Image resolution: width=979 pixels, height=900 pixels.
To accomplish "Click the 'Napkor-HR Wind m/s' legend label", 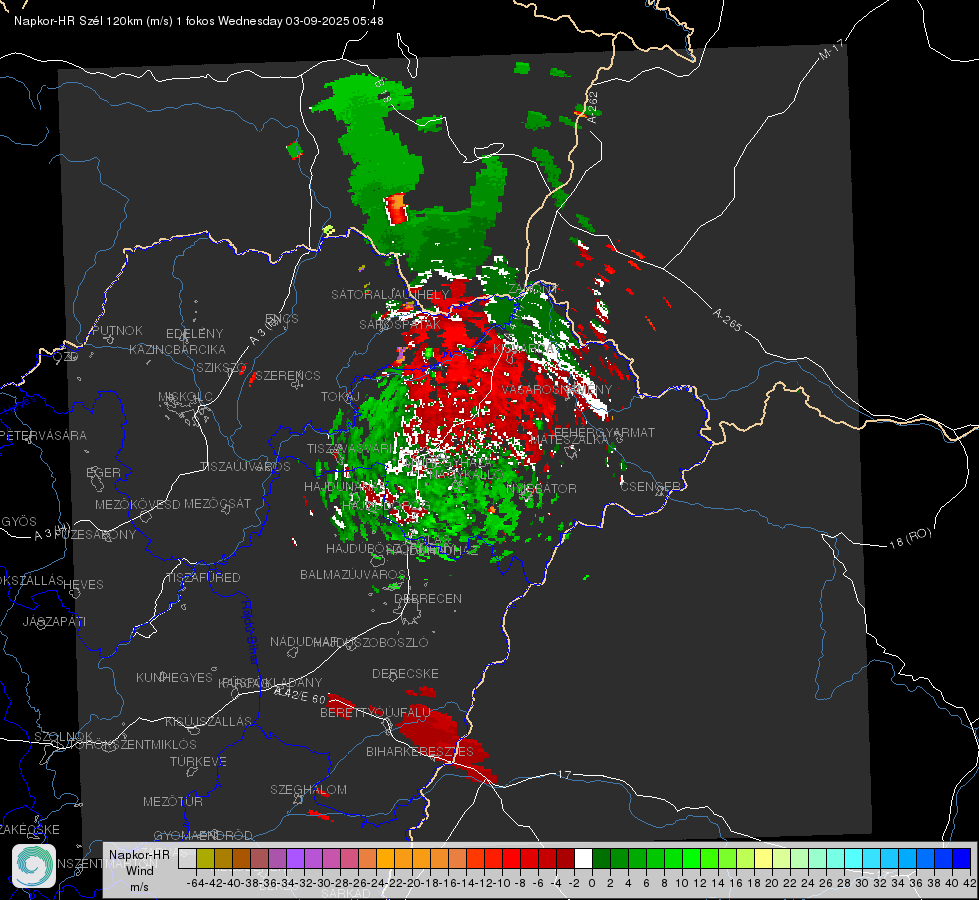I will tap(139, 870).
